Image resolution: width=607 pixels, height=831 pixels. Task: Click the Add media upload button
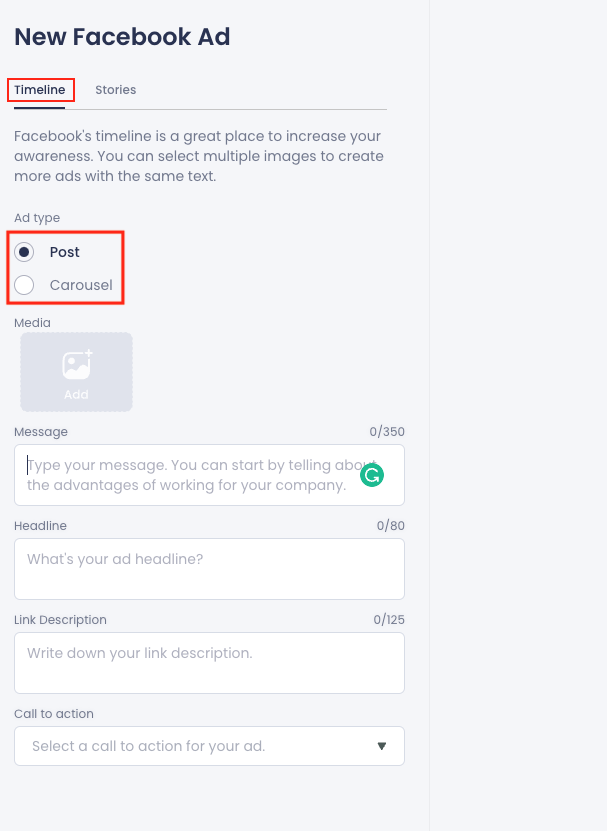[x=76, y=371]
